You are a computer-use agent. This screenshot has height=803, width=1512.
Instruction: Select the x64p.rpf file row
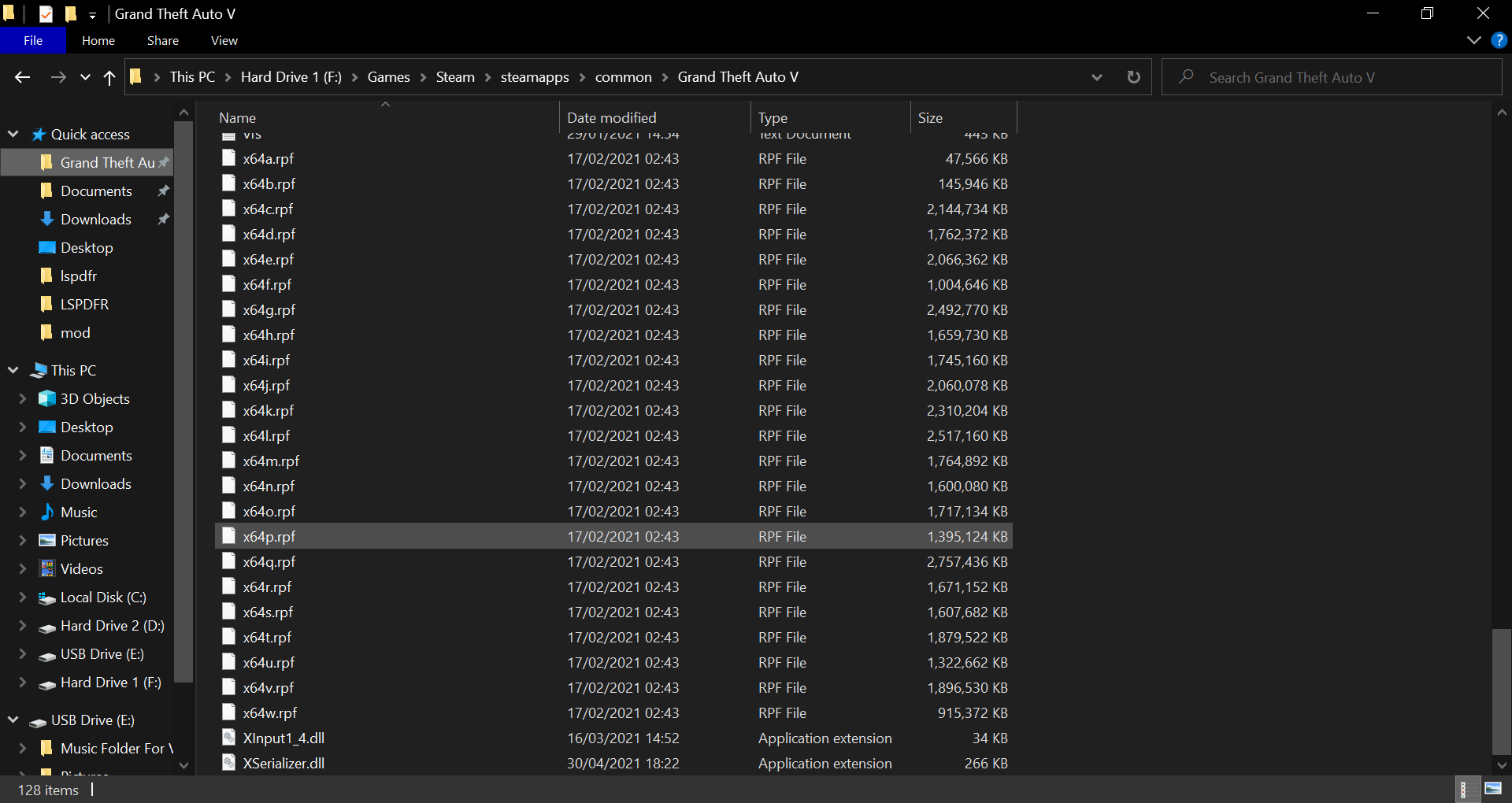[x=613, y=536]
